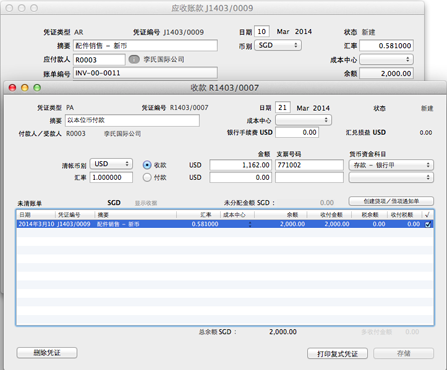Click the lookup icon beside R0003 in AR window
This screenshot has width=447, height=370.
134,59
